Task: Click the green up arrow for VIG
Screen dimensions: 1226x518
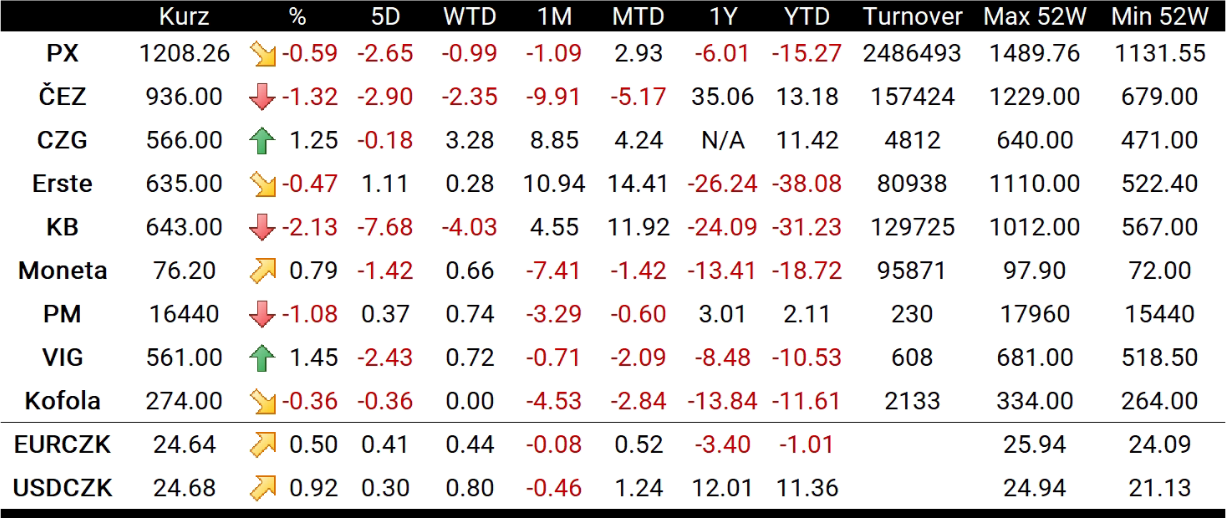Action: point(262,357)
